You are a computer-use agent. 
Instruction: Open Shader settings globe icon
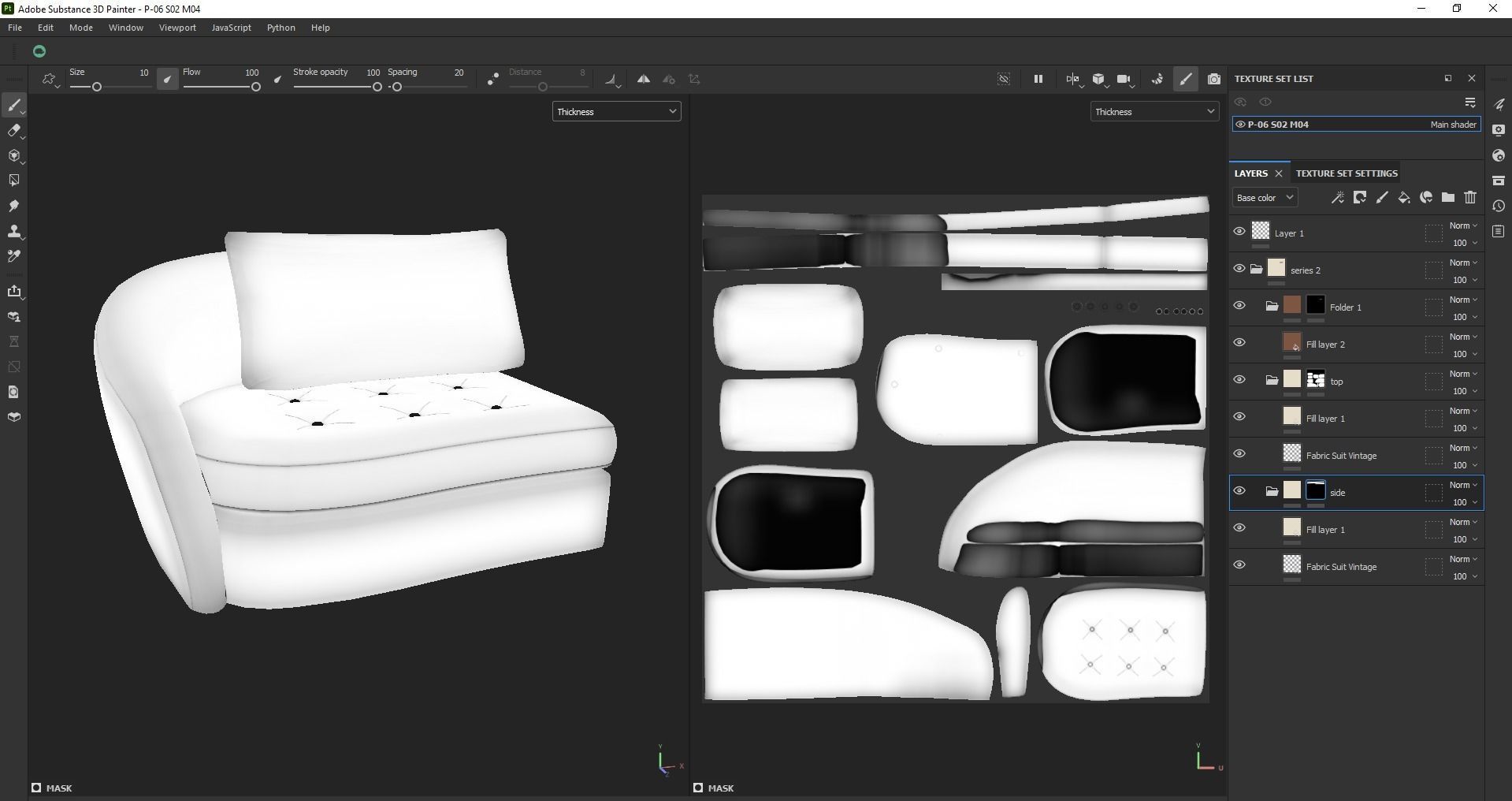pos(1499,155)
